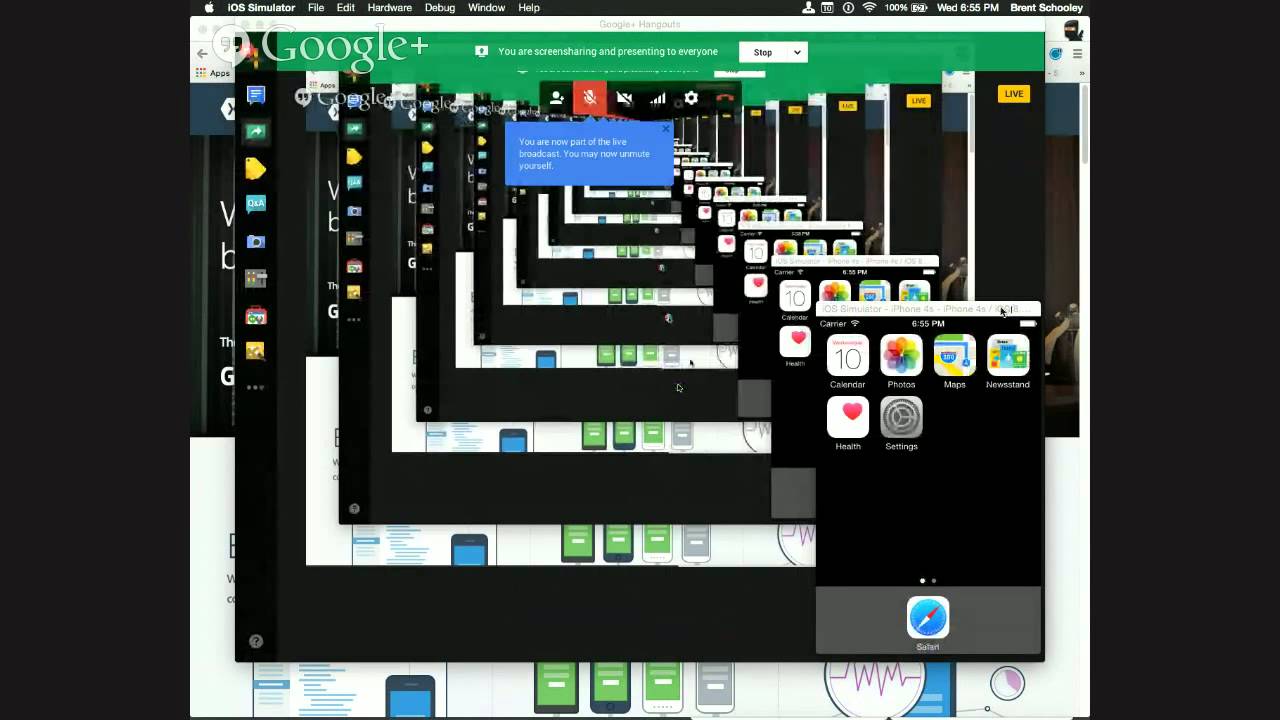Image resolution: width=1280 pixels, height=720 pixels.
Task: Open the Hangouts chat sidebar icon
Action: tap(256, 95)
